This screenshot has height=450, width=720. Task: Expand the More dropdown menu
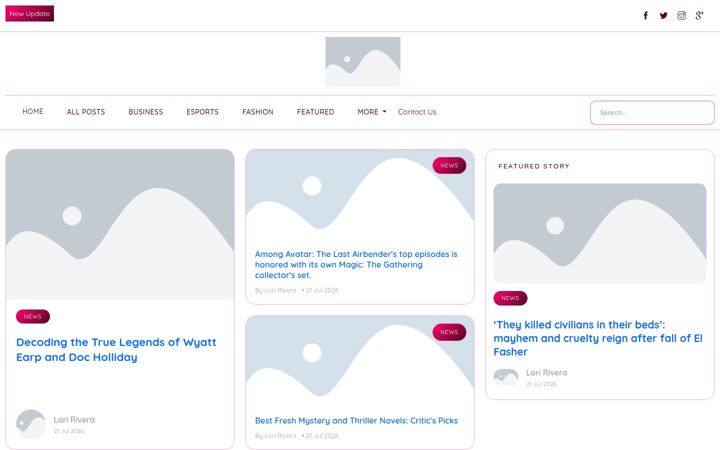372,112
